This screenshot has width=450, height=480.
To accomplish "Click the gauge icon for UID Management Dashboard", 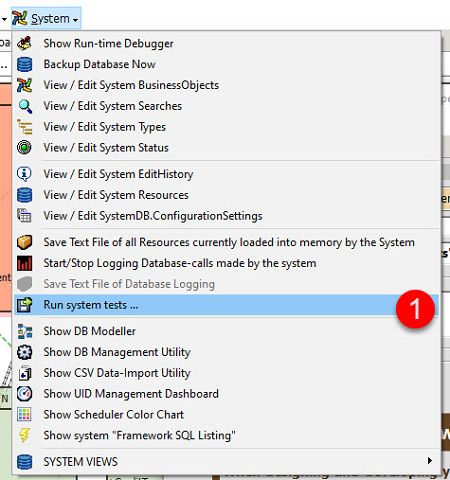I will [24, 394].
